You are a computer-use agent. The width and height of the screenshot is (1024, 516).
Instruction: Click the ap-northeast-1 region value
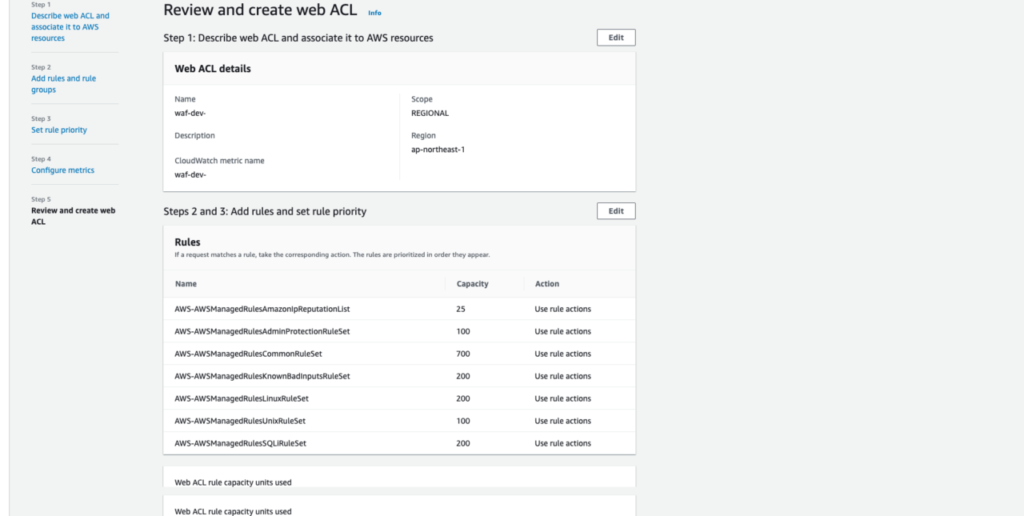(x=438, y=150)
